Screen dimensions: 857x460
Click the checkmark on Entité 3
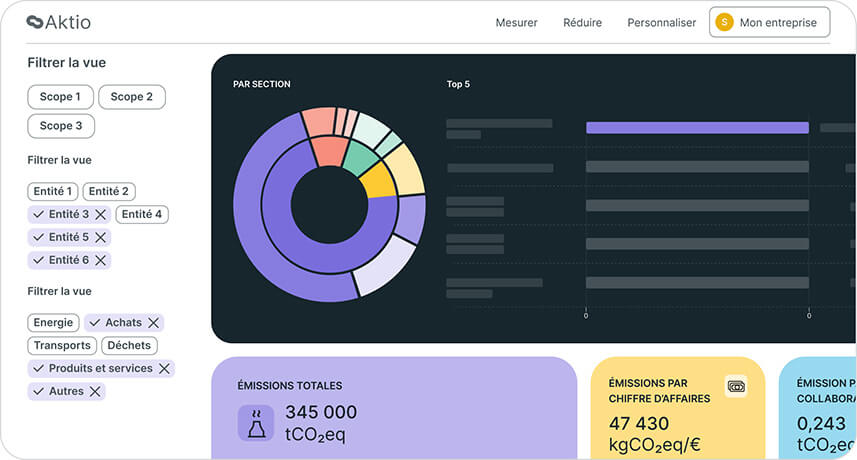coord(38,215)
